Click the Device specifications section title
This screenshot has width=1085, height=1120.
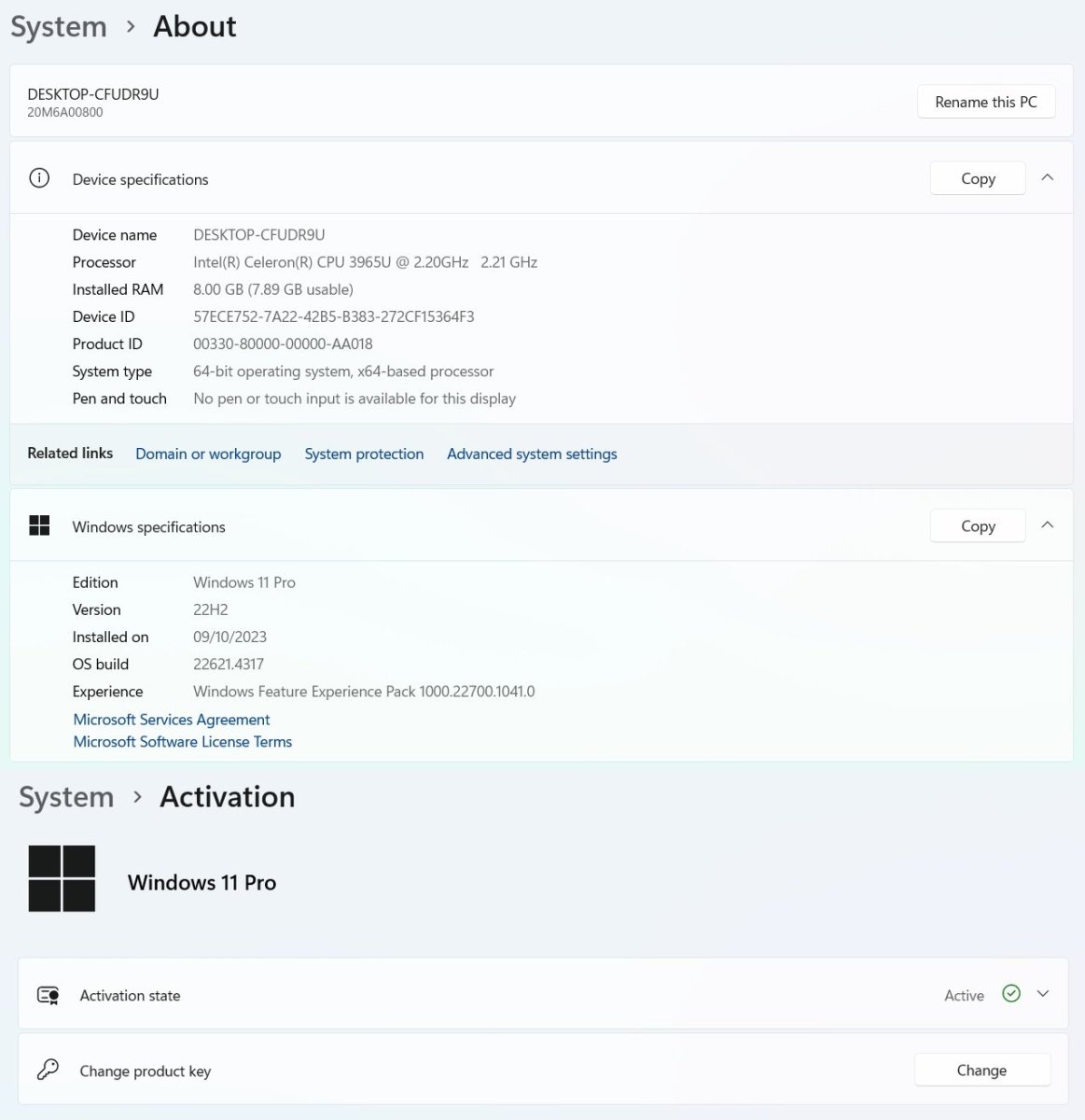tap(141, 179)
